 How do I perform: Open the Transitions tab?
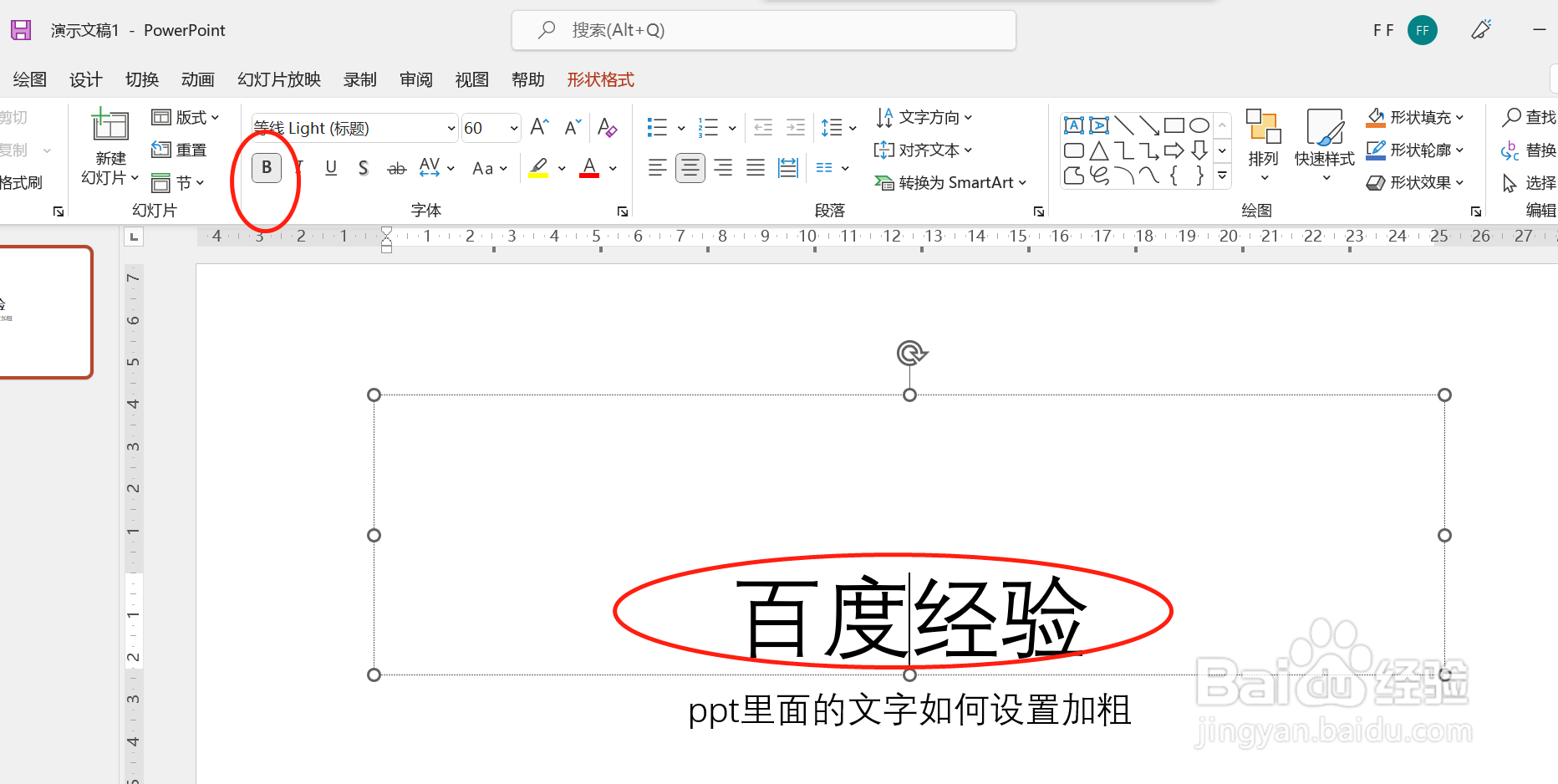142,79
